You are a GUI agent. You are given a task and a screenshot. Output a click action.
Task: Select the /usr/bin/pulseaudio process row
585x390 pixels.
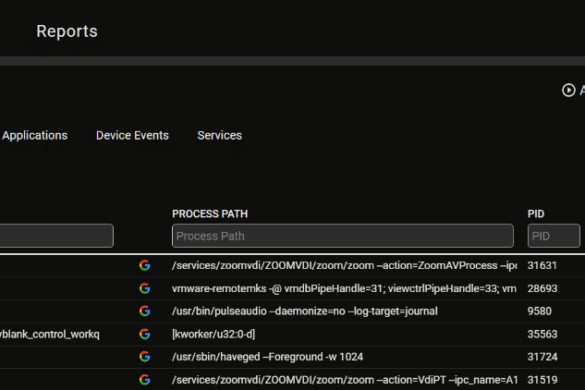(x=292, y=311)
